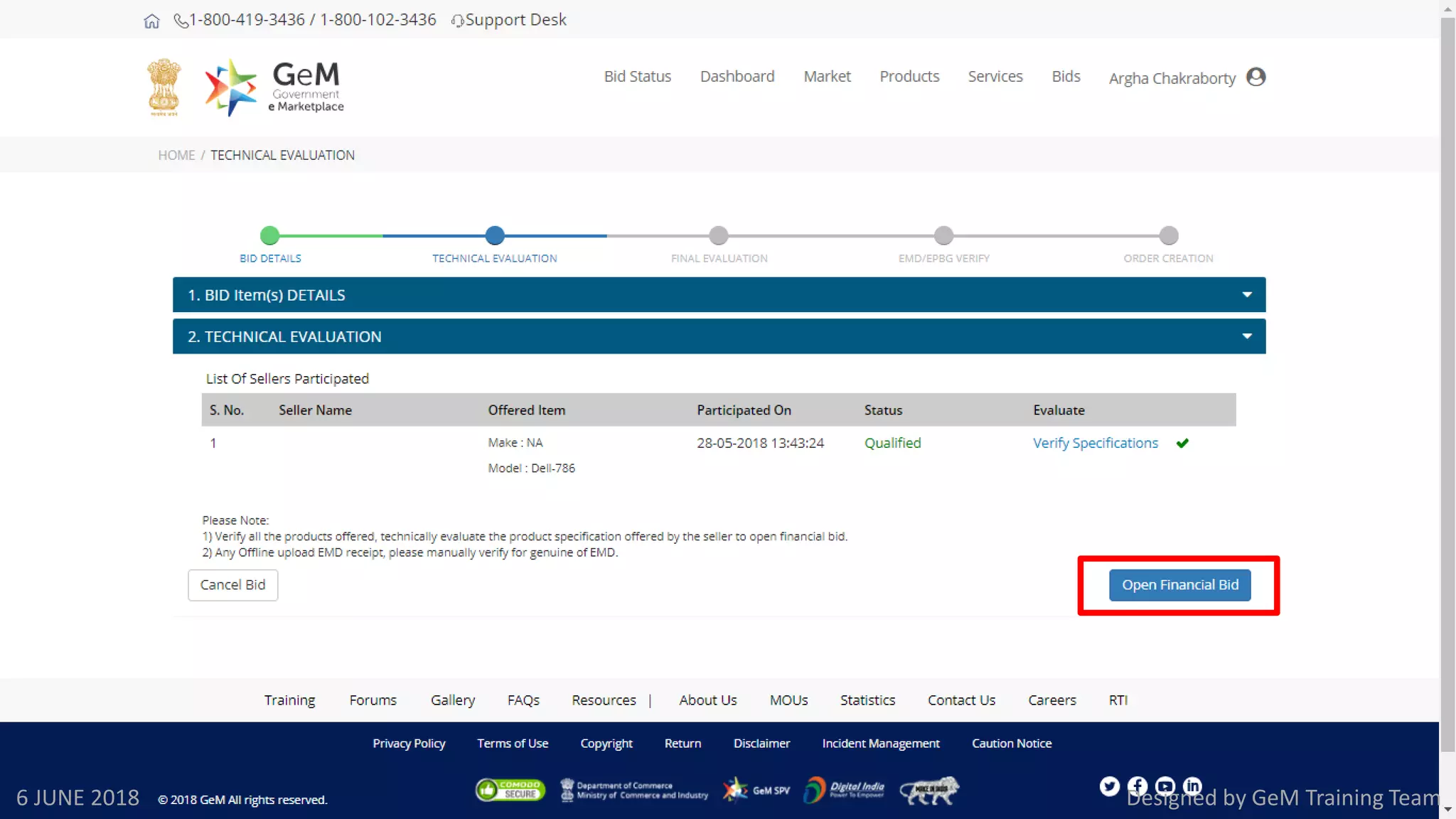
Task: Select the Final Evaluation step circle
Action: point(719,235)
